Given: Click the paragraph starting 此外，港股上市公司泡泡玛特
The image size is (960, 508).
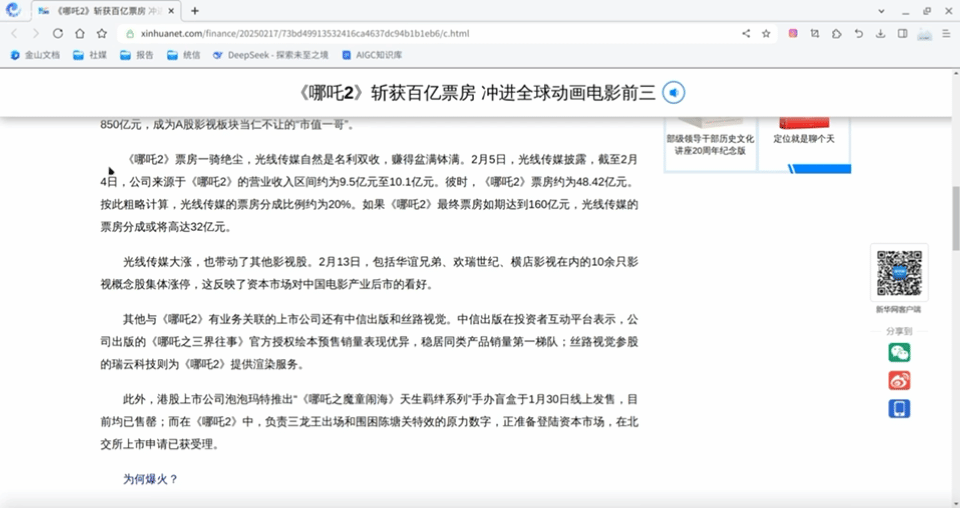Looking at the screenshot, I should pos(369,422).
